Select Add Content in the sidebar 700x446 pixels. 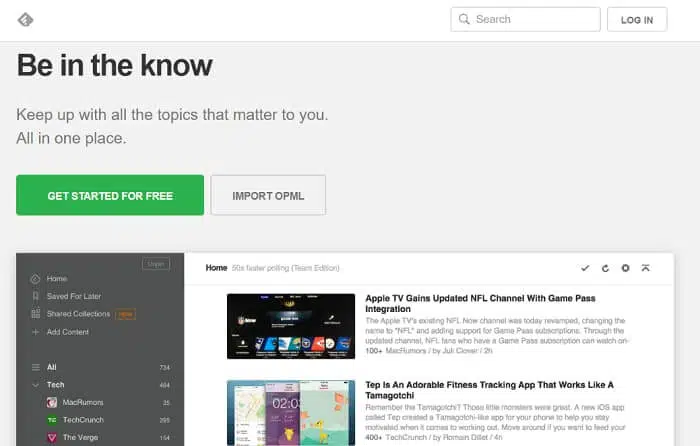tap(68, 332)
